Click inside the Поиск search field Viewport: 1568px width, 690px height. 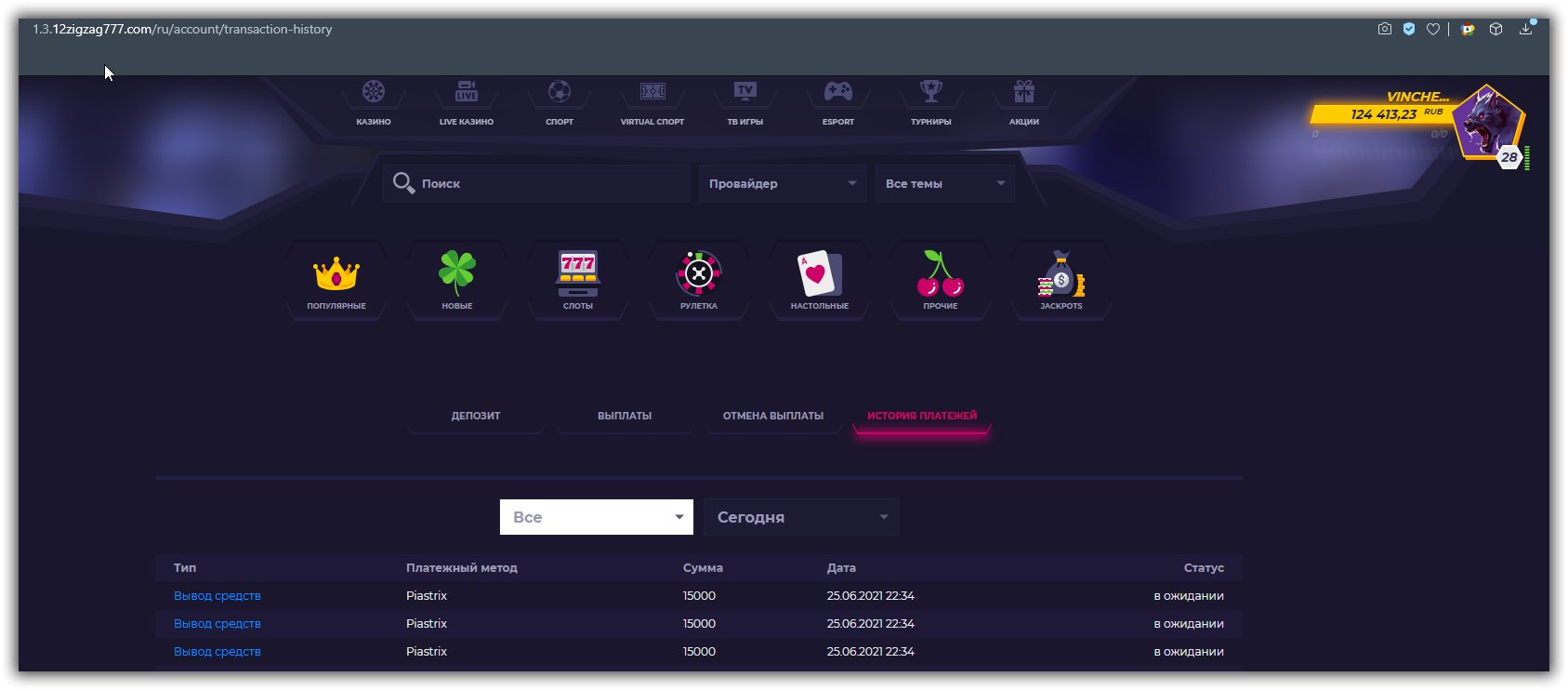coord(536,183)
